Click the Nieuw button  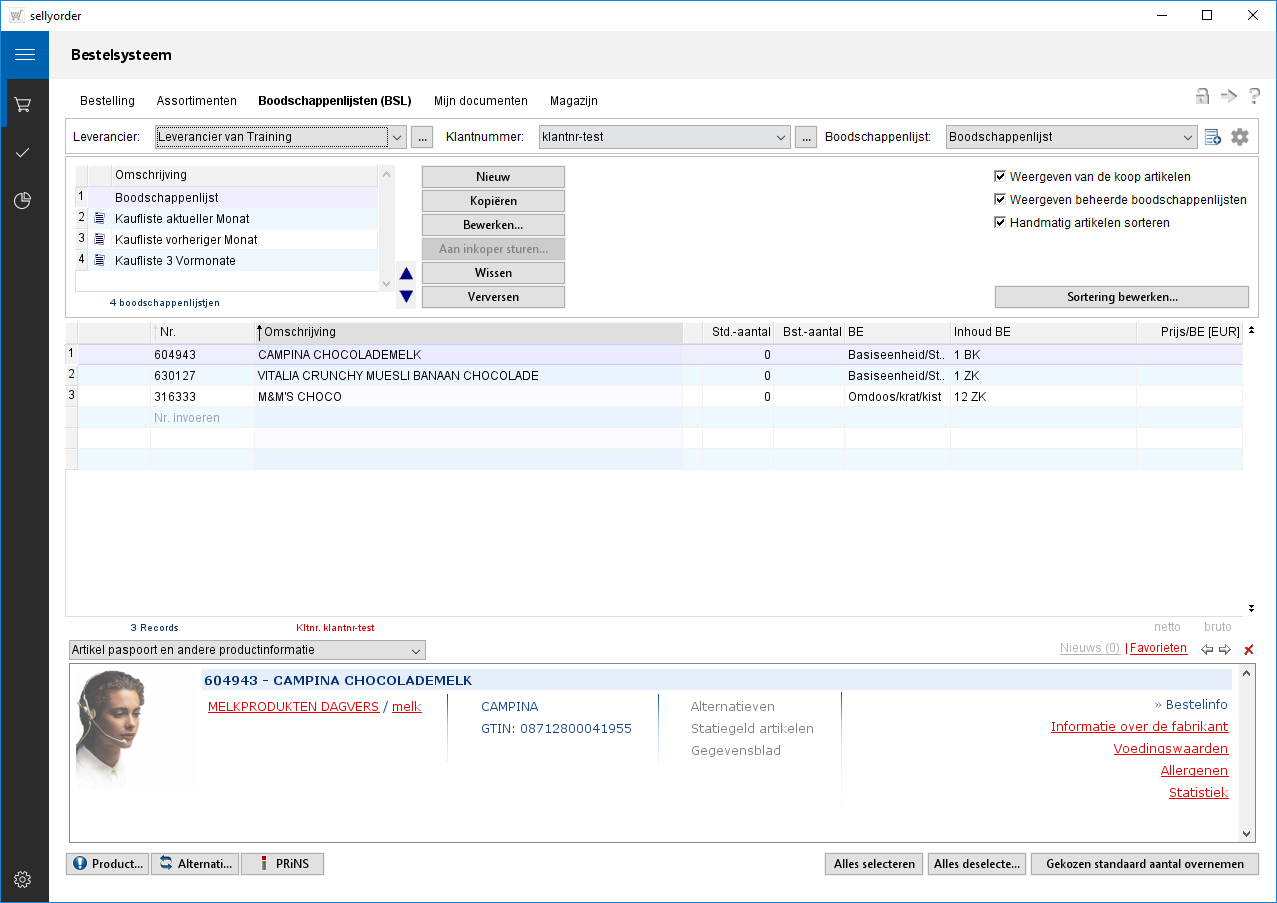click(x=493, y=177)
